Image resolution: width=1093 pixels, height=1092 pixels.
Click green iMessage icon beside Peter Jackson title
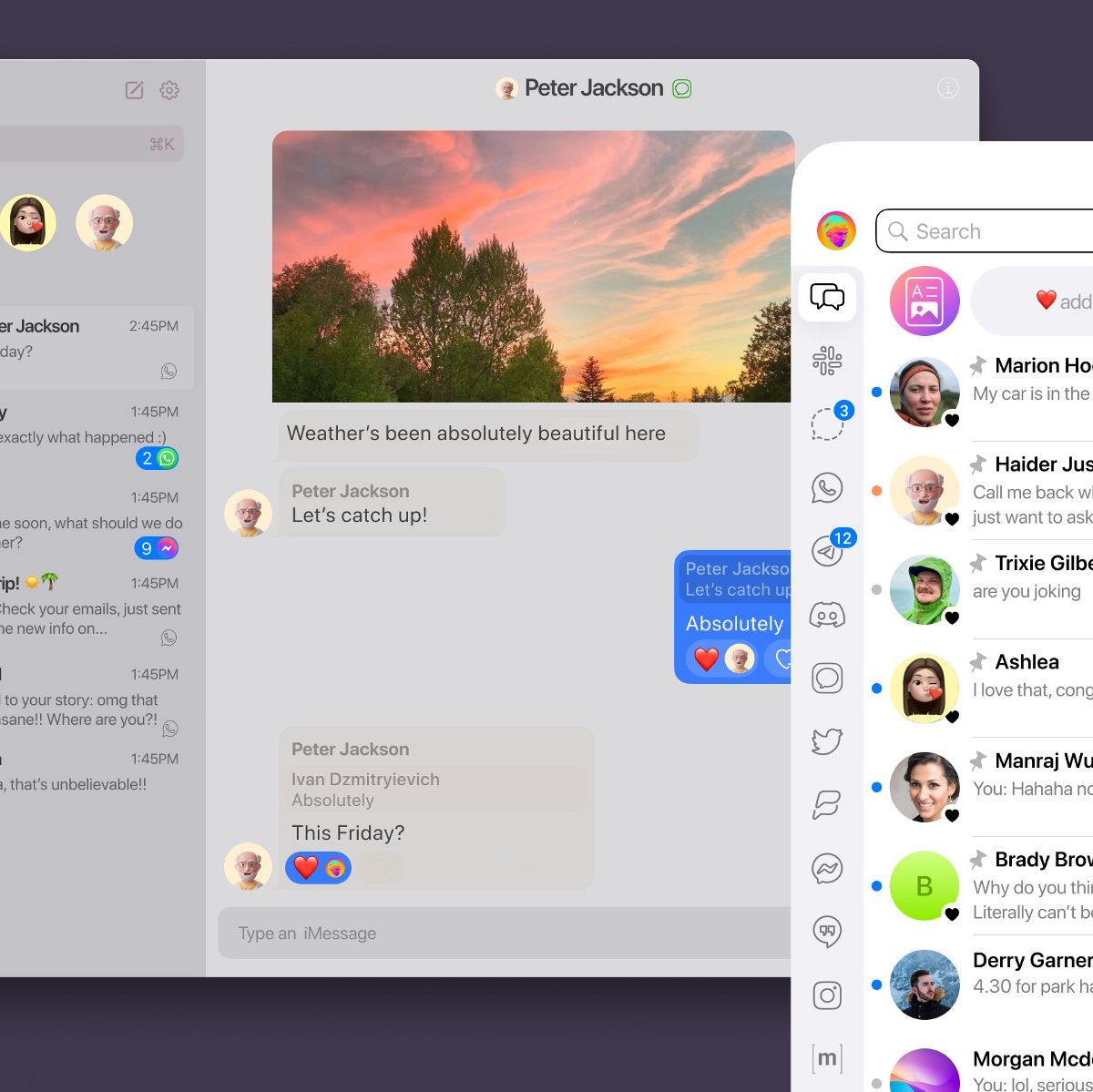tap(682, 88)
